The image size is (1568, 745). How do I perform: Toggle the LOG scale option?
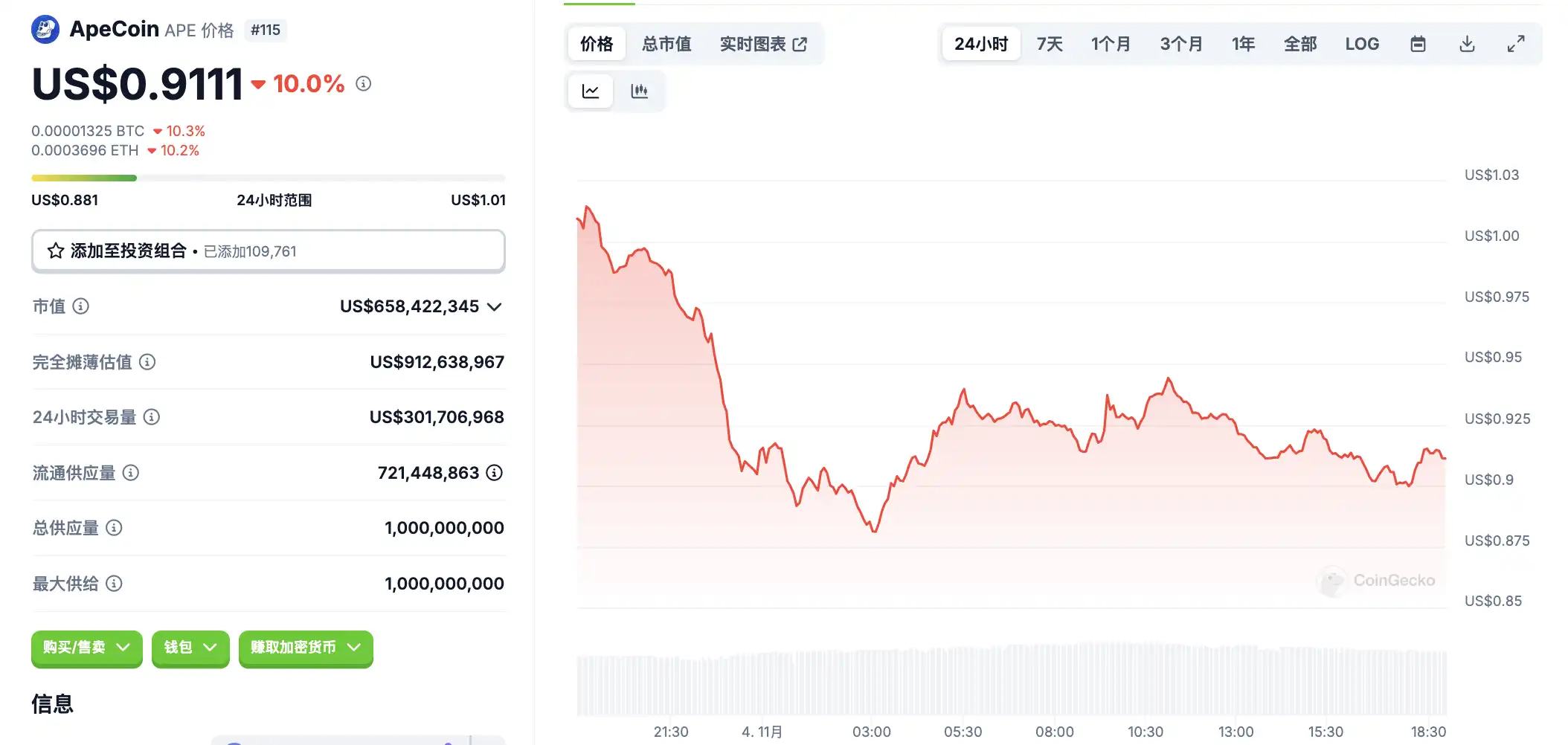point(1362,44)
